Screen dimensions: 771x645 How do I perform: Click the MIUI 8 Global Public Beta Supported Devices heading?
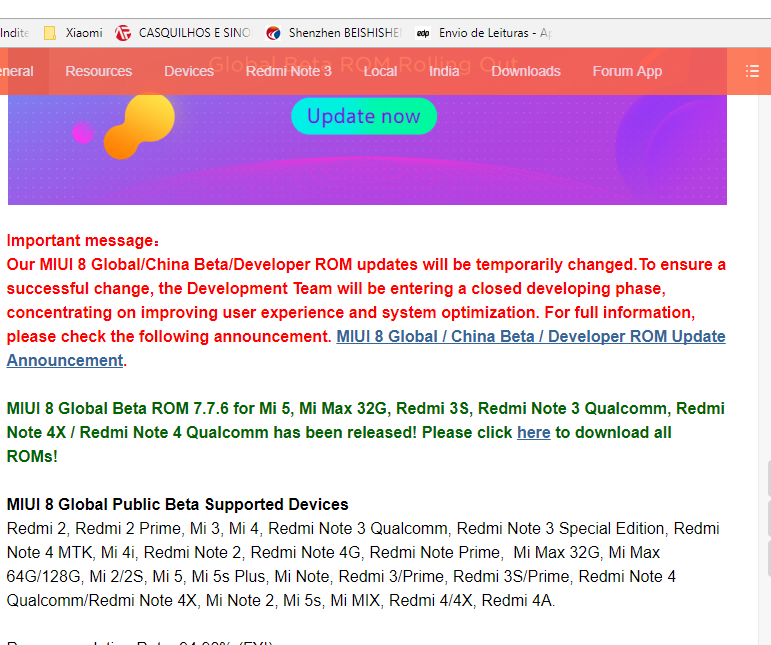(x=178, y=504)
